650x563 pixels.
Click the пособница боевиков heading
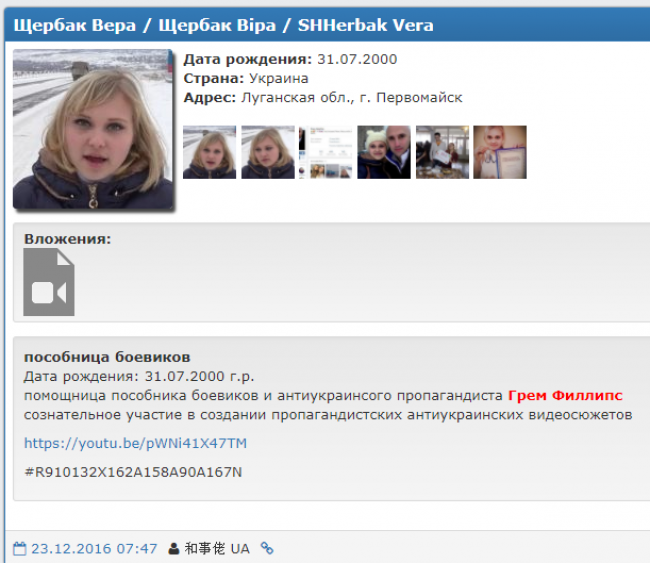tap(107, 357)
